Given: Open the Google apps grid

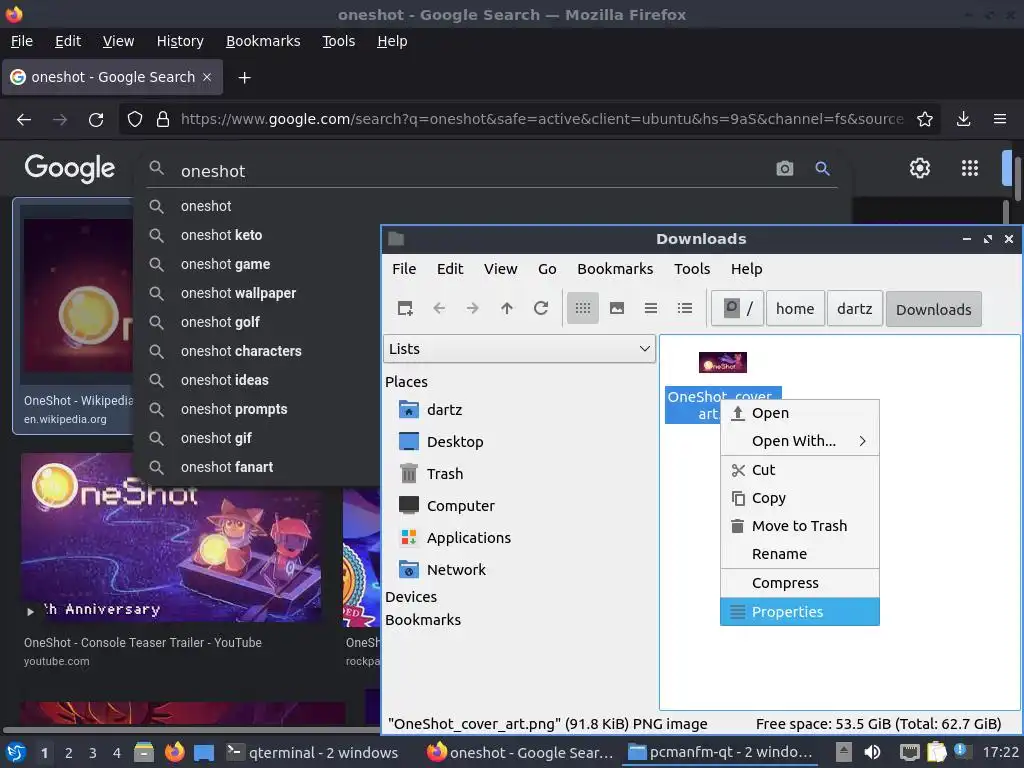Looking at the screenshot, I should coord(970,168).
